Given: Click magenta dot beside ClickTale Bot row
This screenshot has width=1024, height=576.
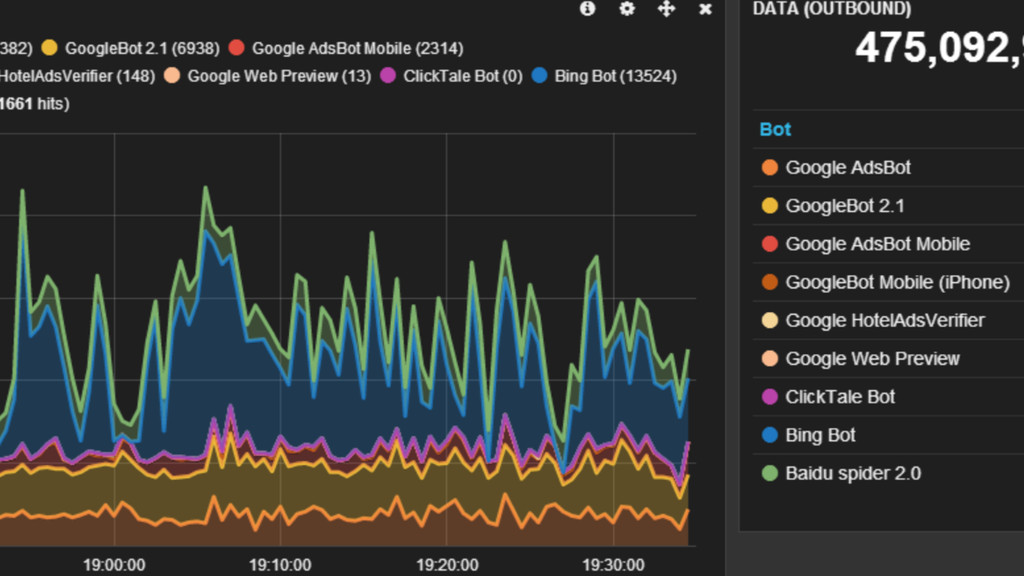Looking at the screenshot, I should [x=770, y=397].
